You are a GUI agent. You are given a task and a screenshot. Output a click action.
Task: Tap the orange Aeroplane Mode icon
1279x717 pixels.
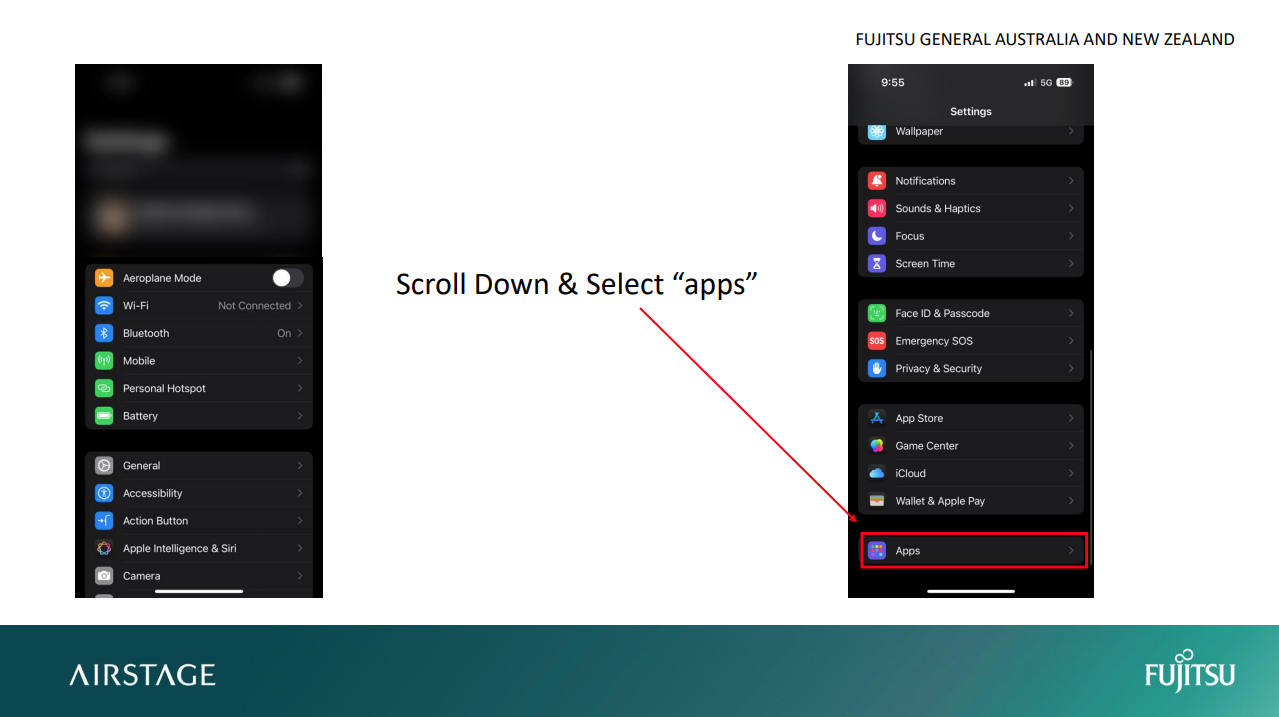tap(104, 278)
